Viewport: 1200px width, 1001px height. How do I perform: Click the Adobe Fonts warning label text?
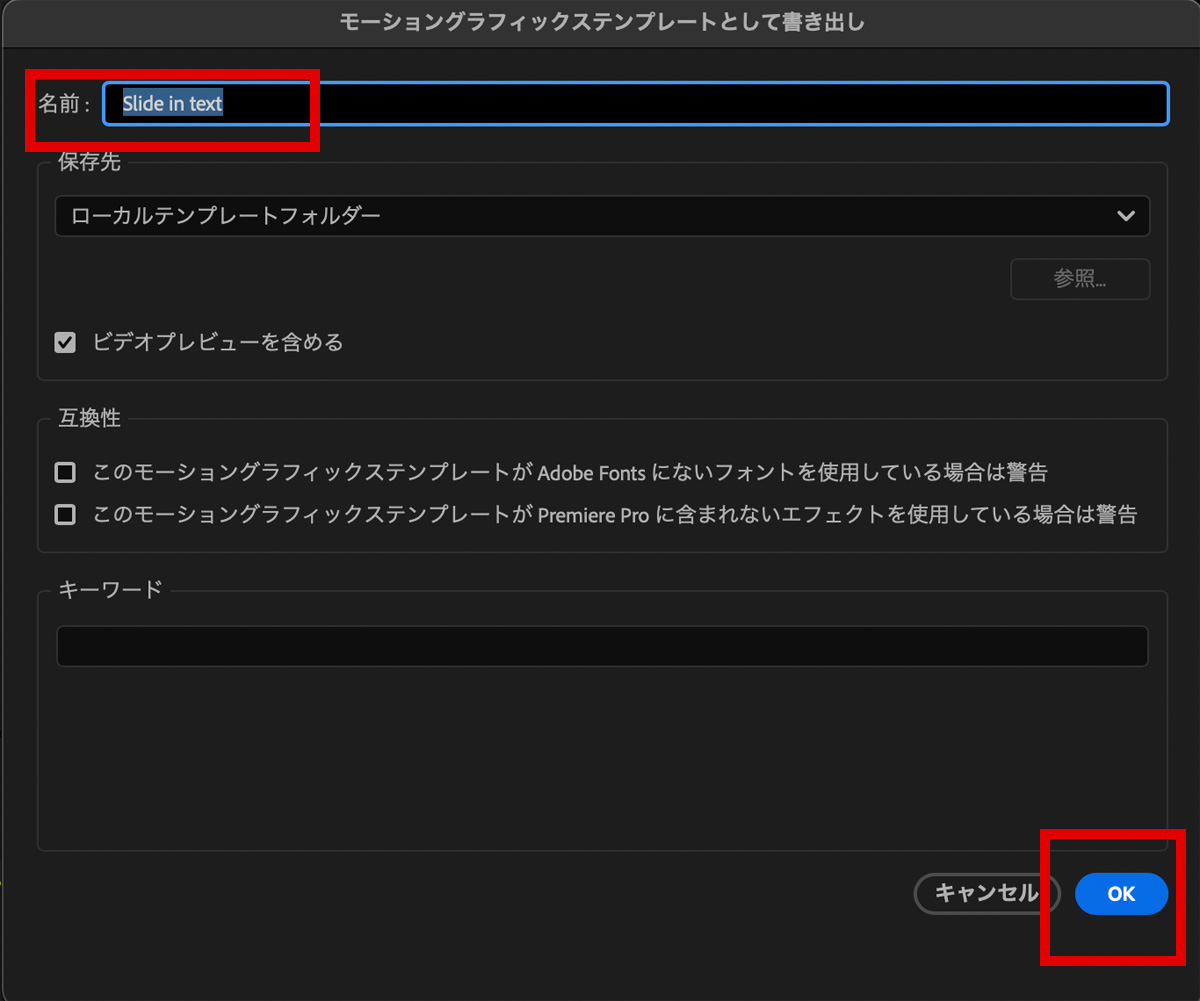pos(570,472)
